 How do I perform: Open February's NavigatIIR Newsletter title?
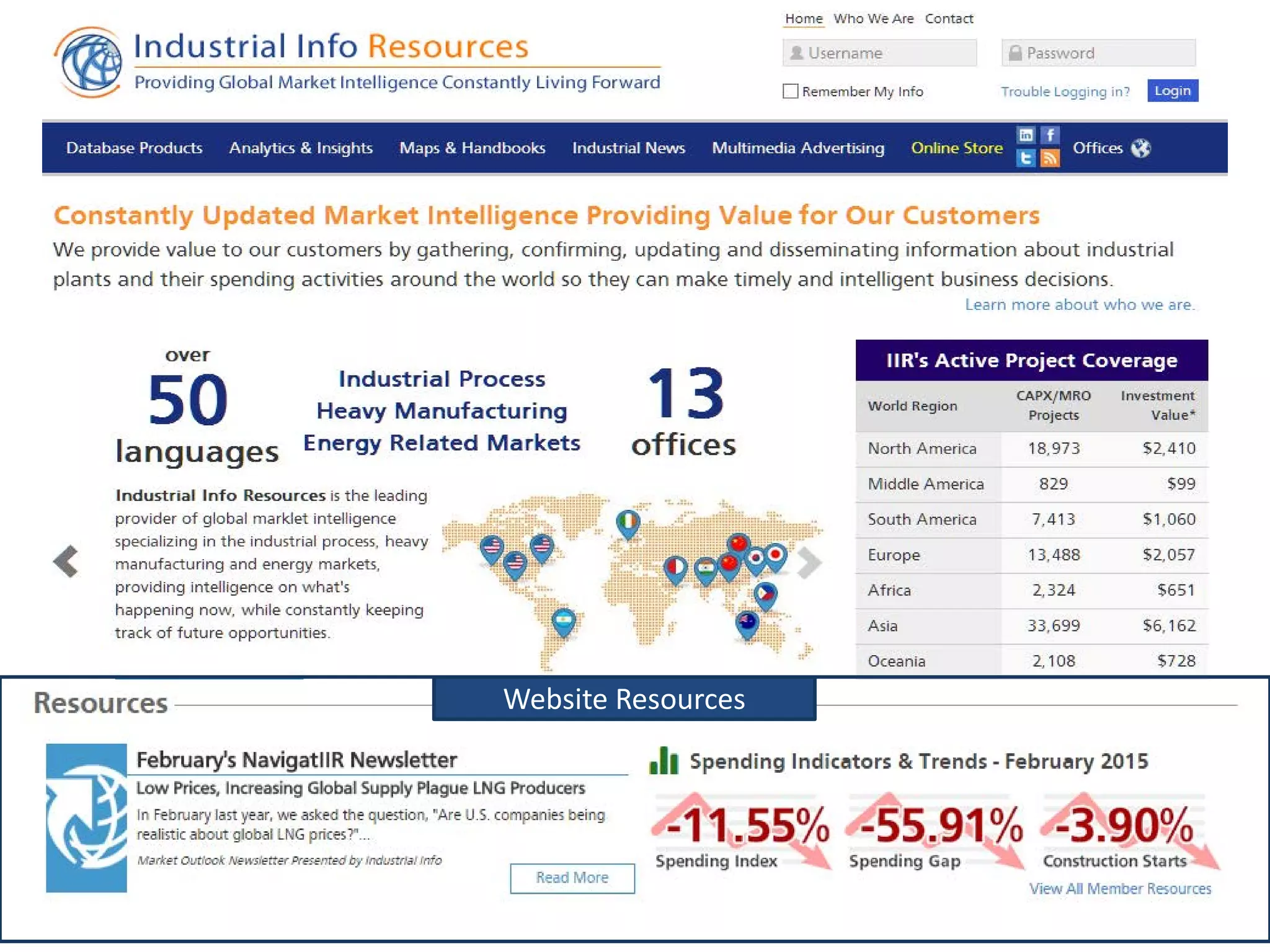tap(296, 759)
